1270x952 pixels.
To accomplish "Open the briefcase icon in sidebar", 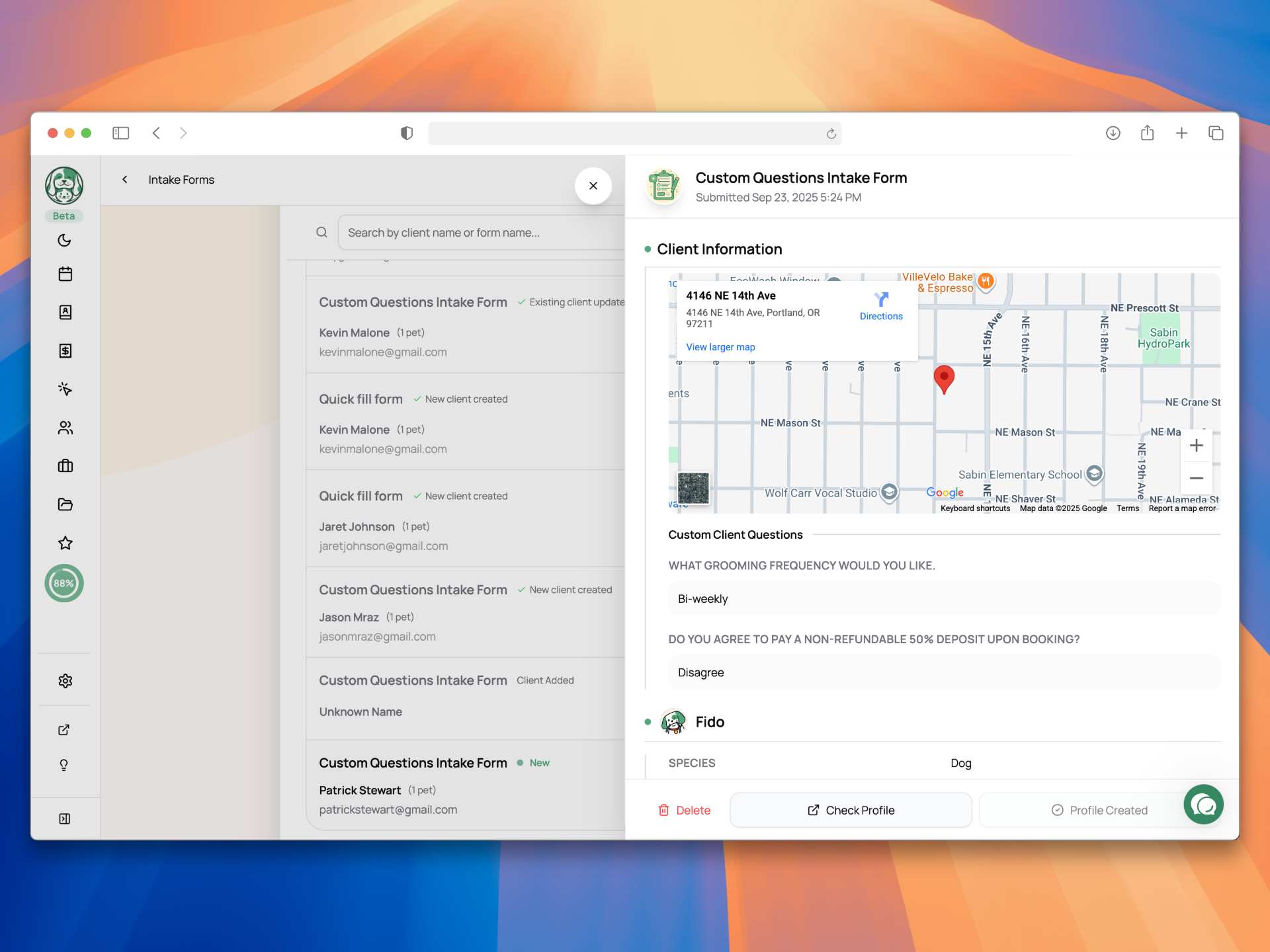I will click(x=65, y=466).
